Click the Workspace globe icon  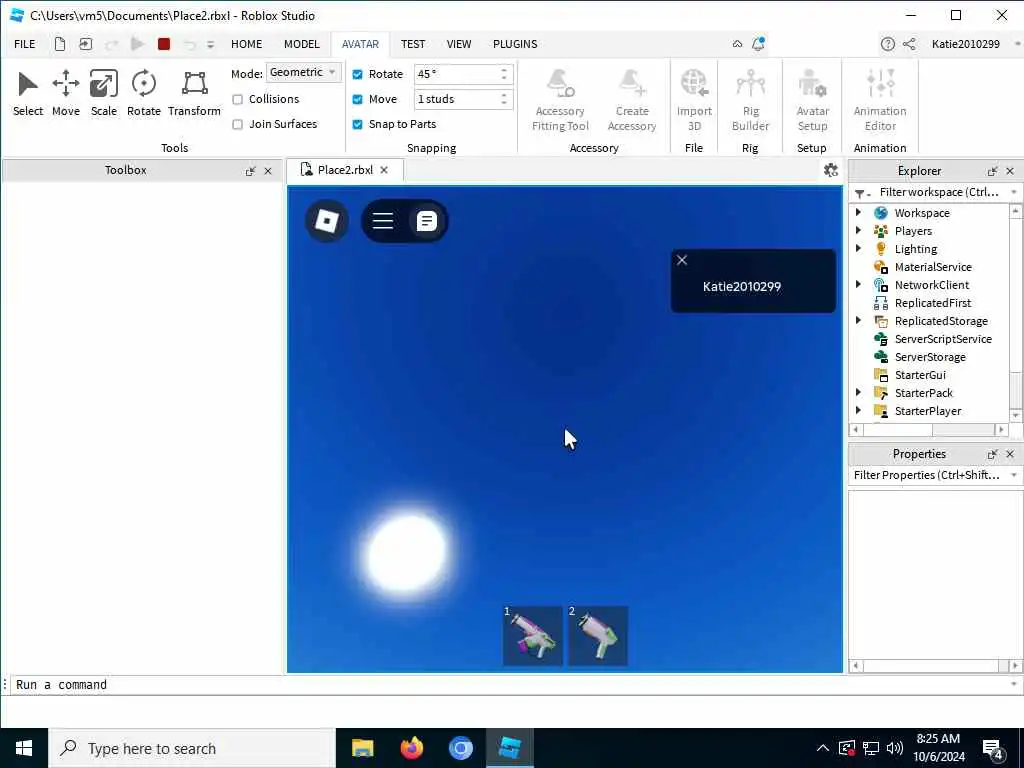[881, 213]
